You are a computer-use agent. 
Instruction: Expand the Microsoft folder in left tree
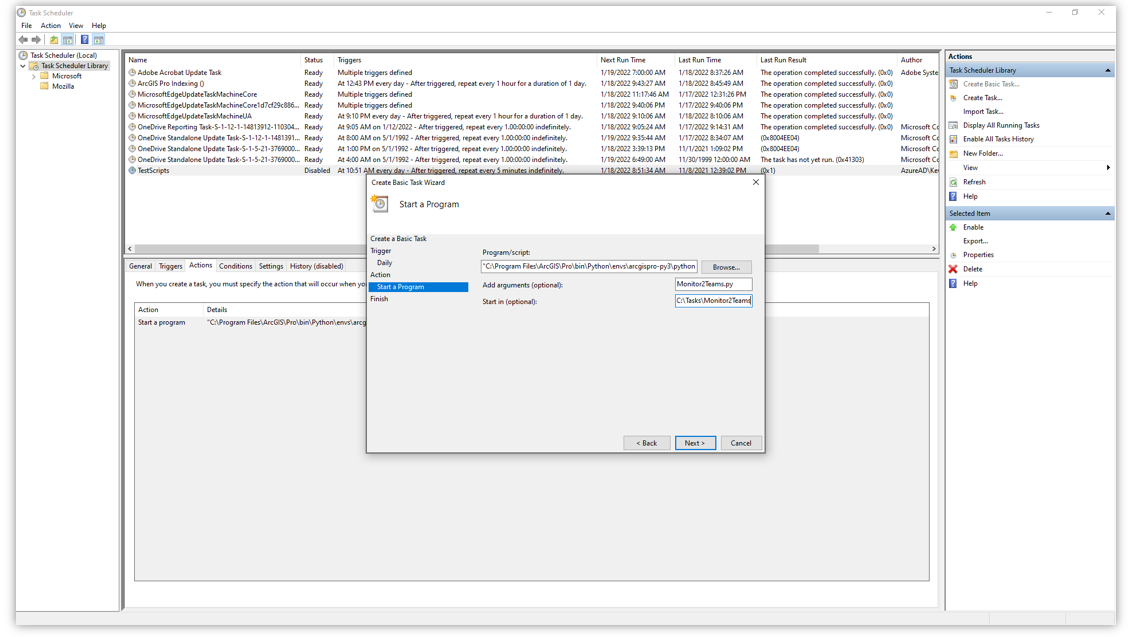[33, 75]
